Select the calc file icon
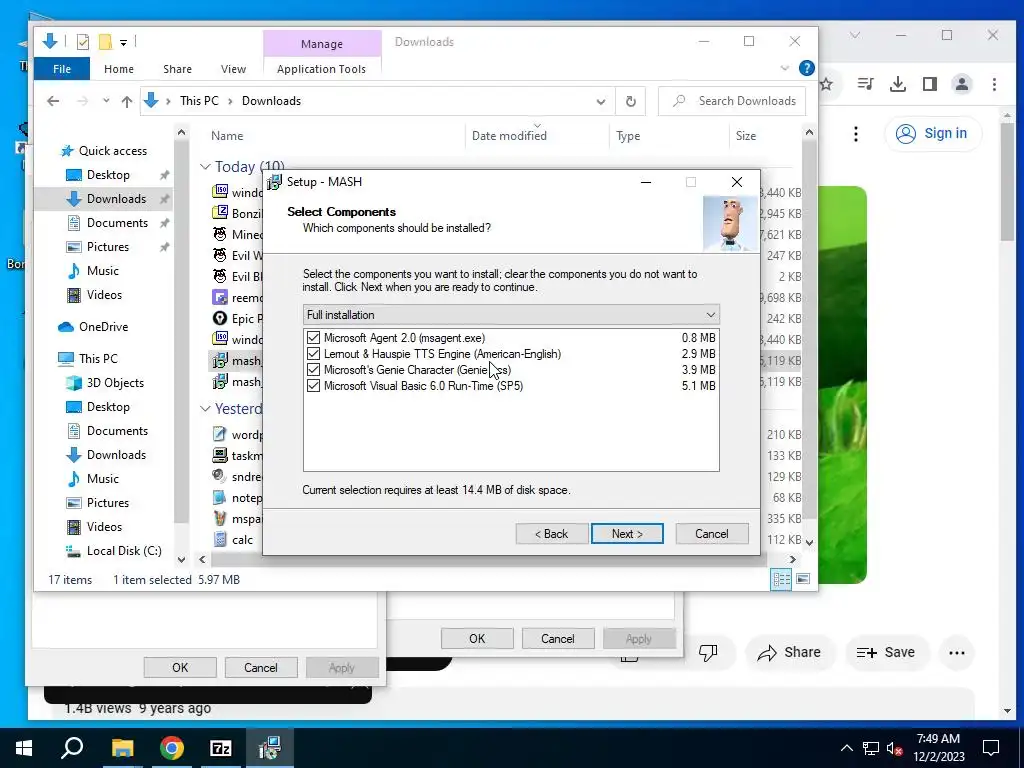 (x=220, y=539)
